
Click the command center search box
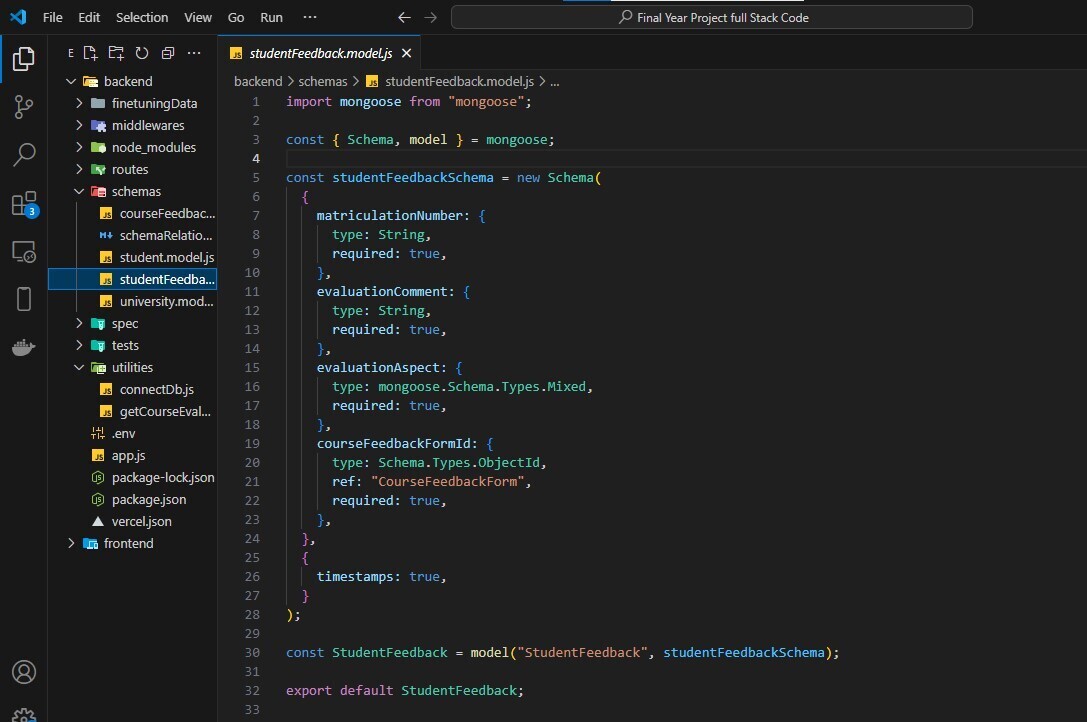711,17
